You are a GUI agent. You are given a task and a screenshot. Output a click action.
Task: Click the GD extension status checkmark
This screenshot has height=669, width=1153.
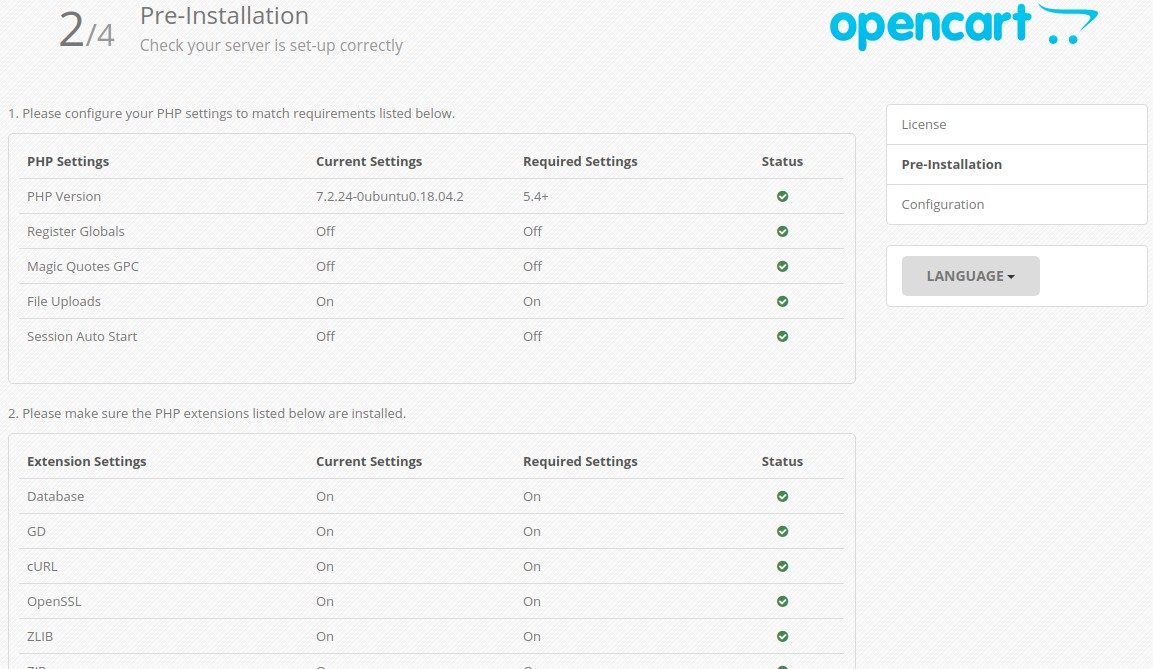[x=782, y=531]
